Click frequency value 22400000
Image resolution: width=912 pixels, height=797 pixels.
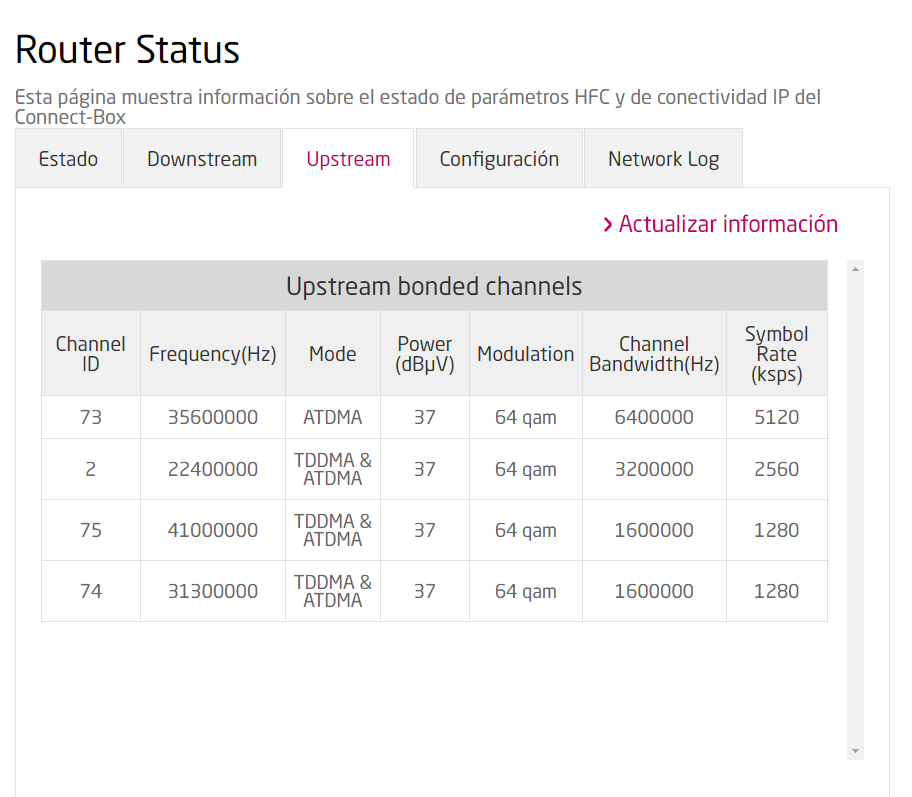(x=213, y=469)
